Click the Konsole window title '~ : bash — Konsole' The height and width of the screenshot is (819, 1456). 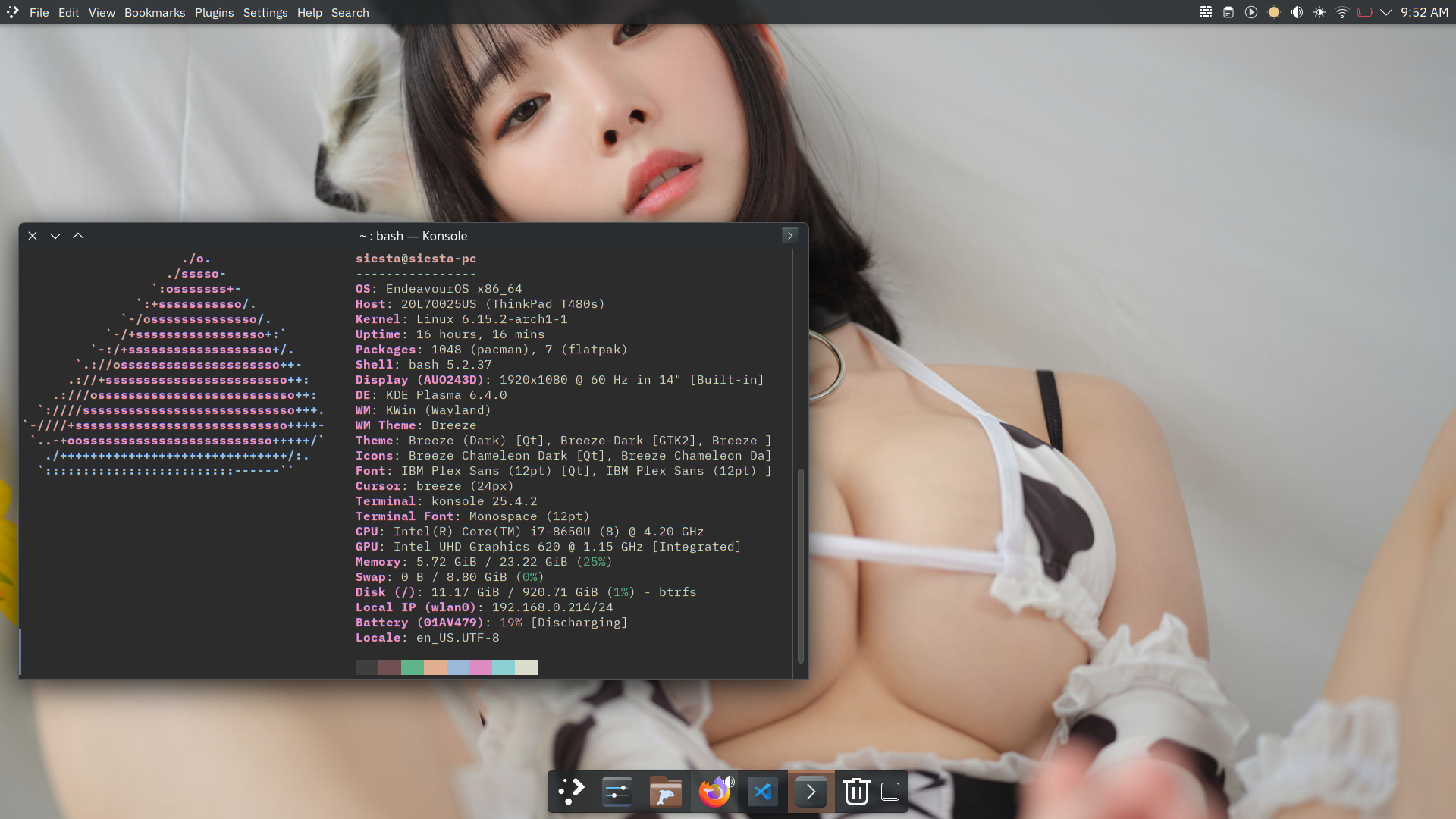click(x=413, y=236)
